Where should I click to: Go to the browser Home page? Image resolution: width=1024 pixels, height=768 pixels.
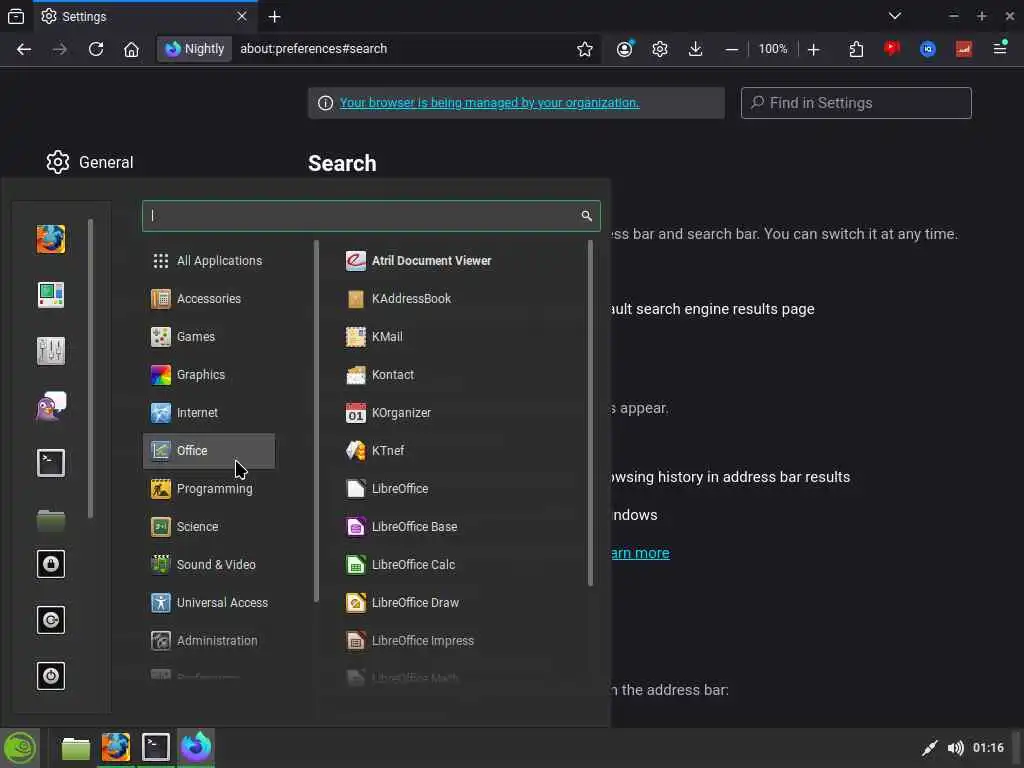pos(131,49)
